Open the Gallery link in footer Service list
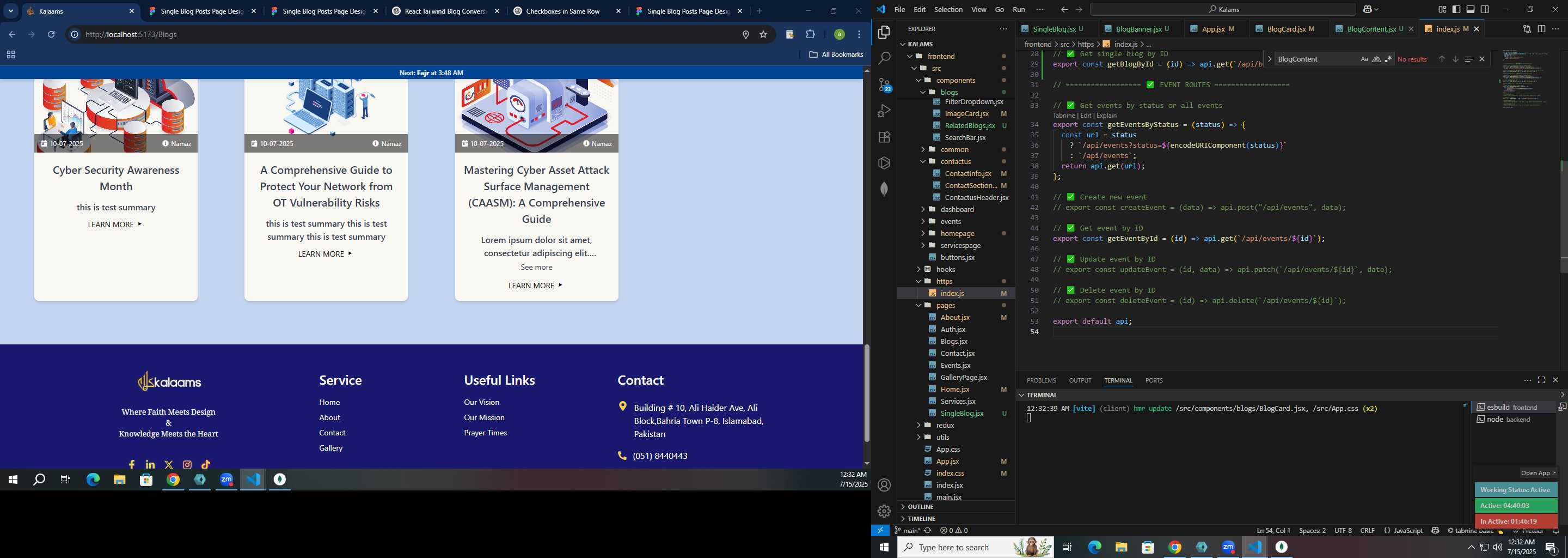 [x=330, y=448]
